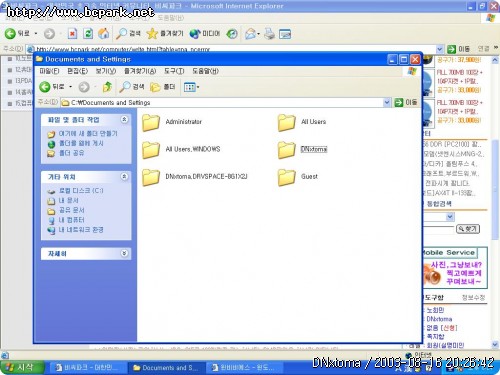Click DNxtoma link in webpage sidebar

[x=439, y=319]
